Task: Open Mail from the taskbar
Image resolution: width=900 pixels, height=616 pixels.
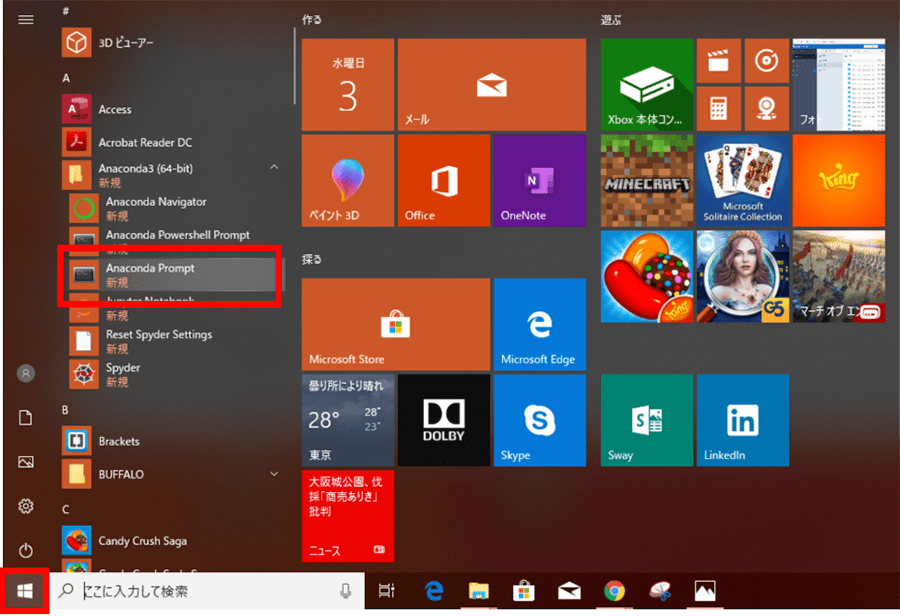Action: tap(569, 591)
